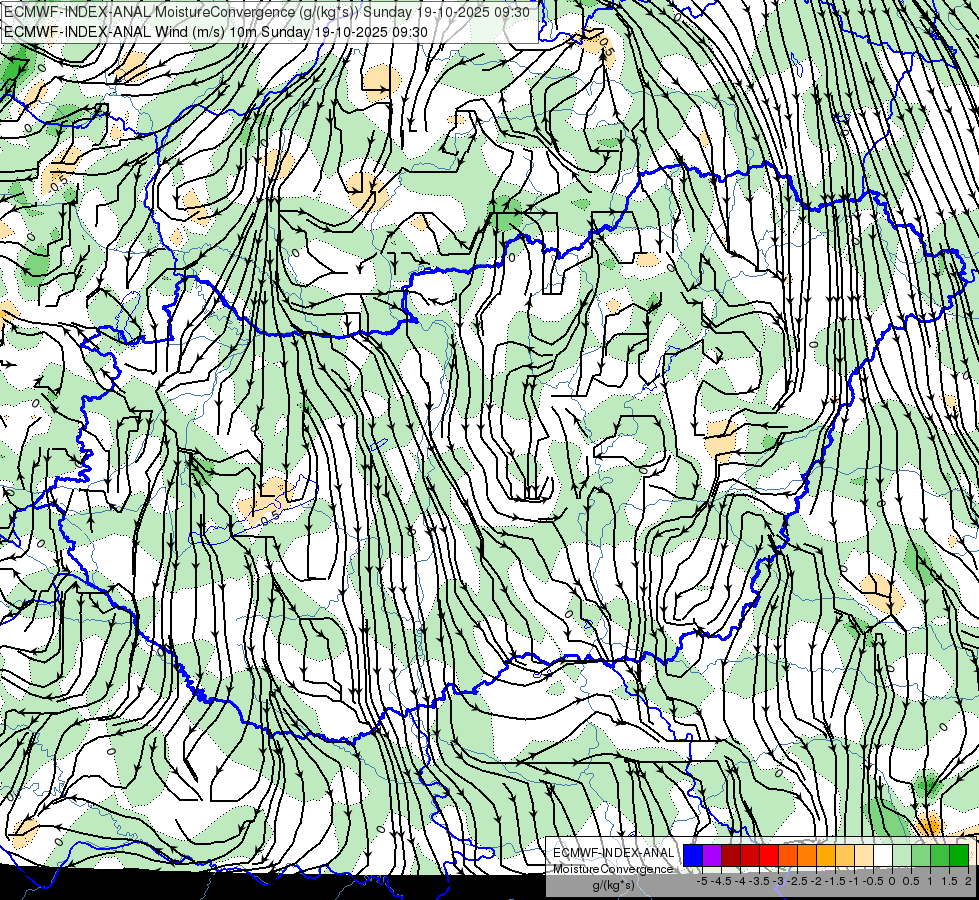979x900 pixels.
Task: Click the blue swatch in the legend
Action: coord(693,856)
